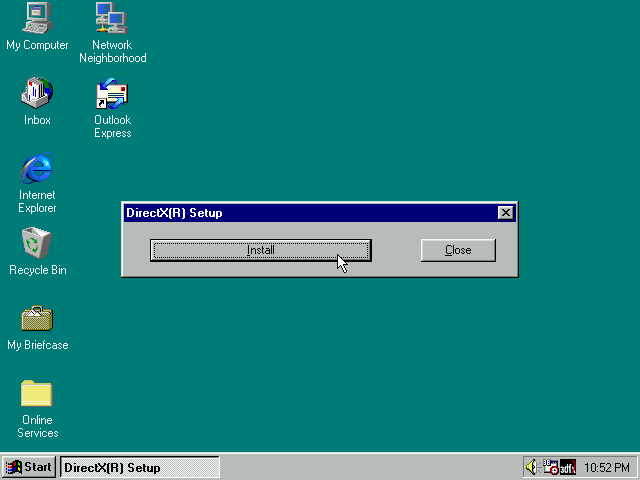Launch the Internet Explorer desktop icon

point(37,168)
